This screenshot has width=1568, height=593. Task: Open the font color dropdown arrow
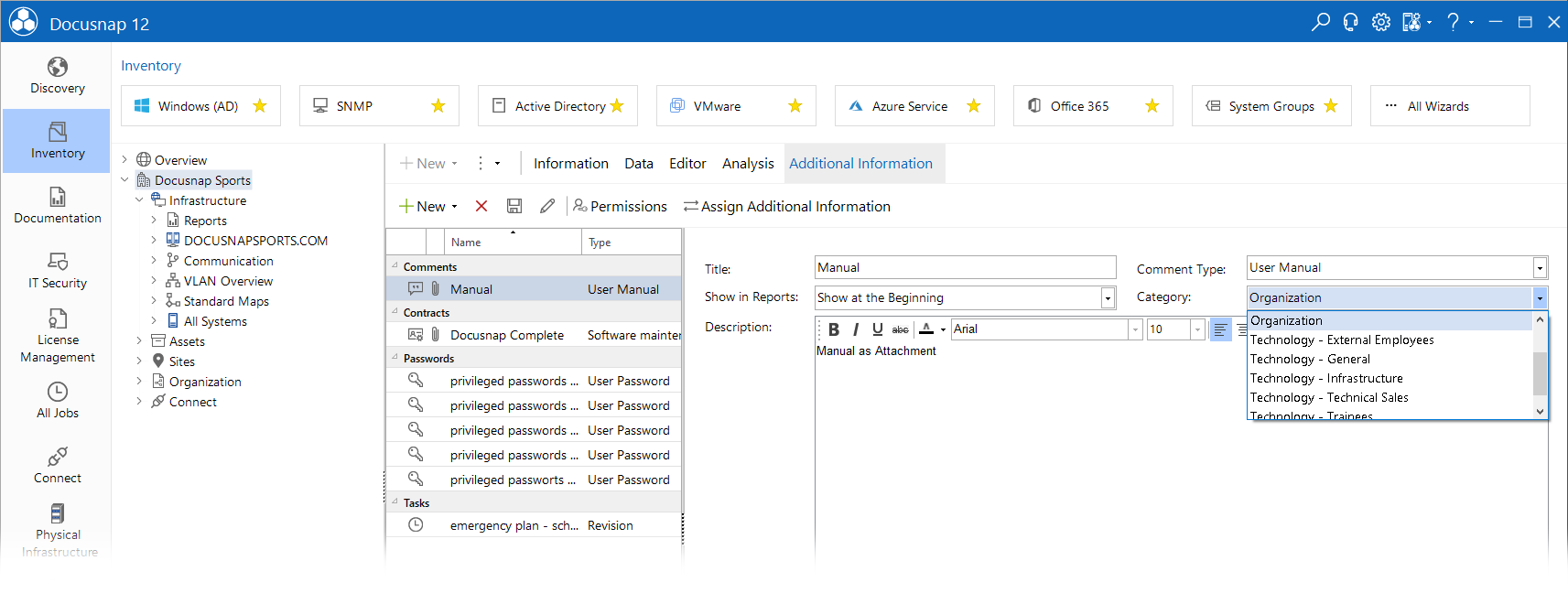(x=943, y=329)
